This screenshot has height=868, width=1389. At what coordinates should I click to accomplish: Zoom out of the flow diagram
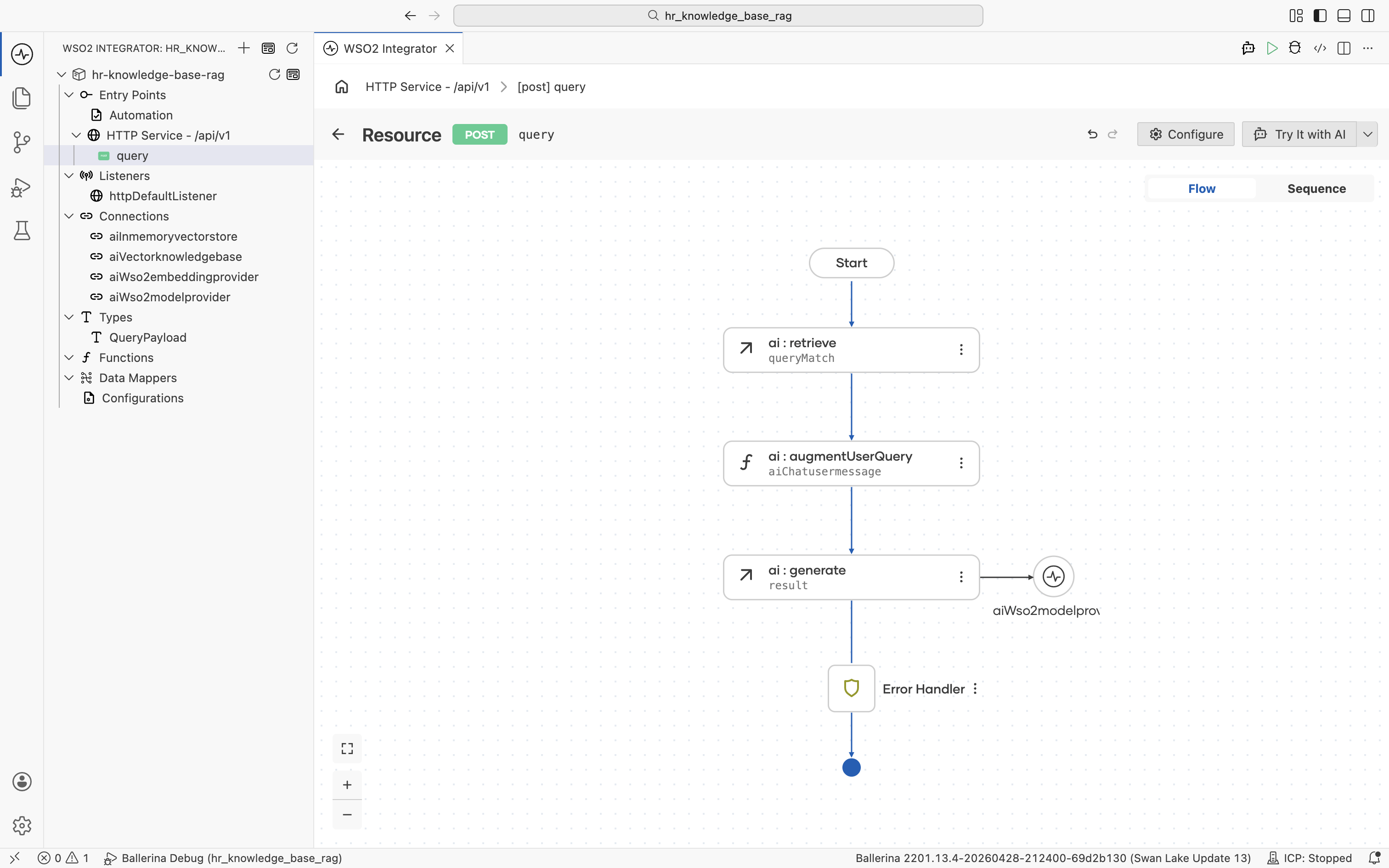pos(347,815)
